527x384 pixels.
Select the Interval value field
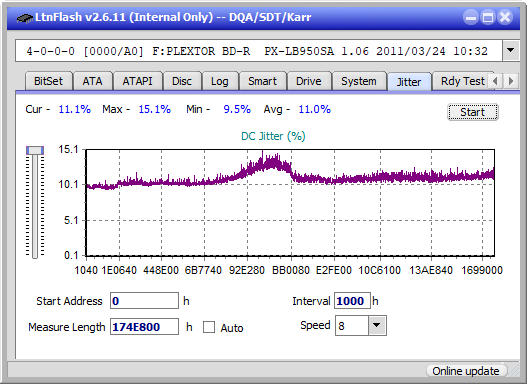coord(352,301)
